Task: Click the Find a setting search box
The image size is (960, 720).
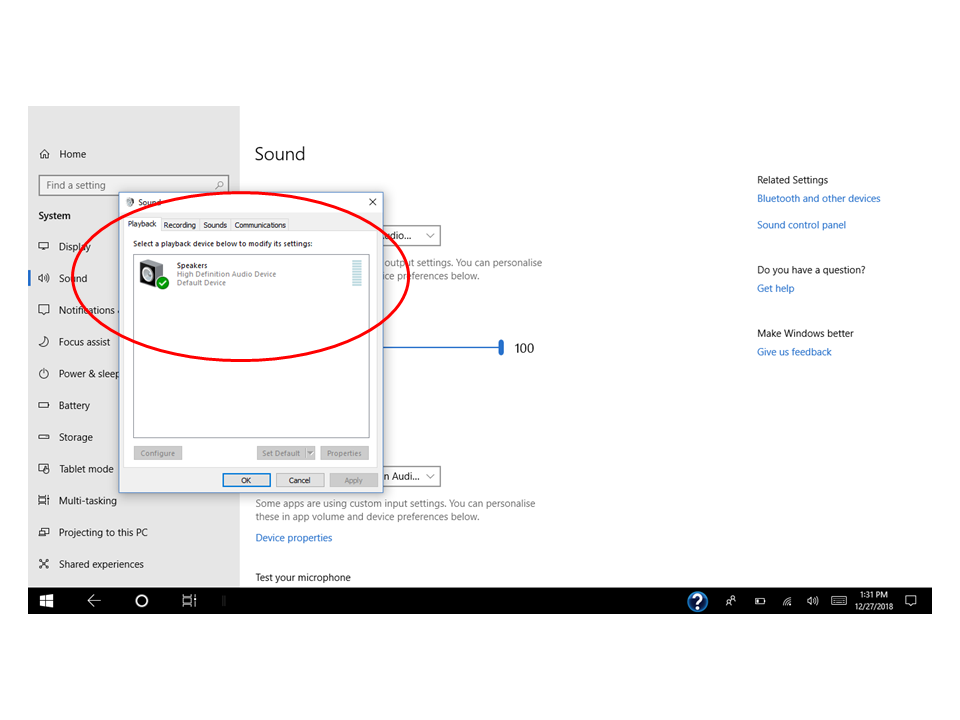Action: tap(133, 185)
